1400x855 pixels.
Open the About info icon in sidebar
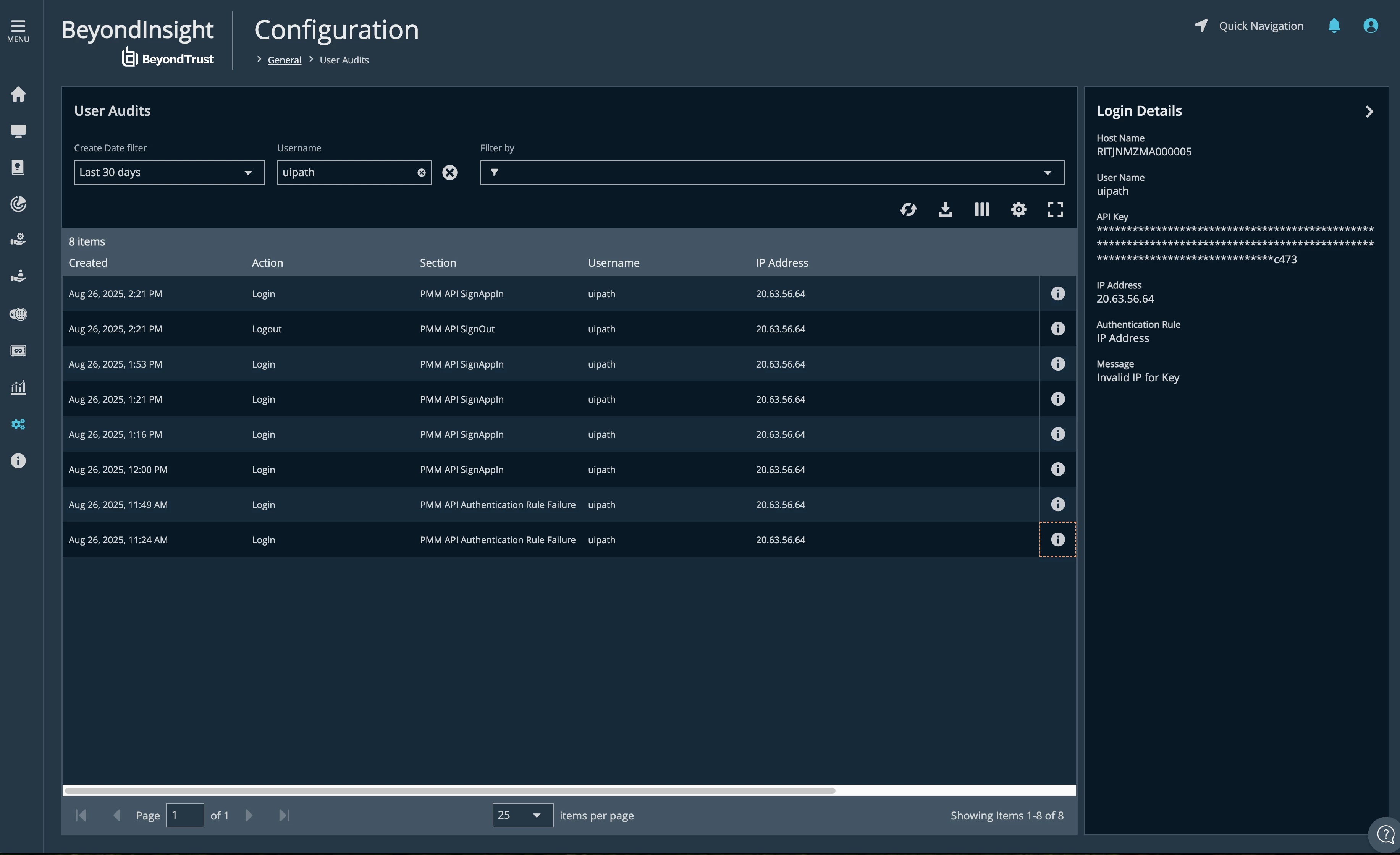18,461
